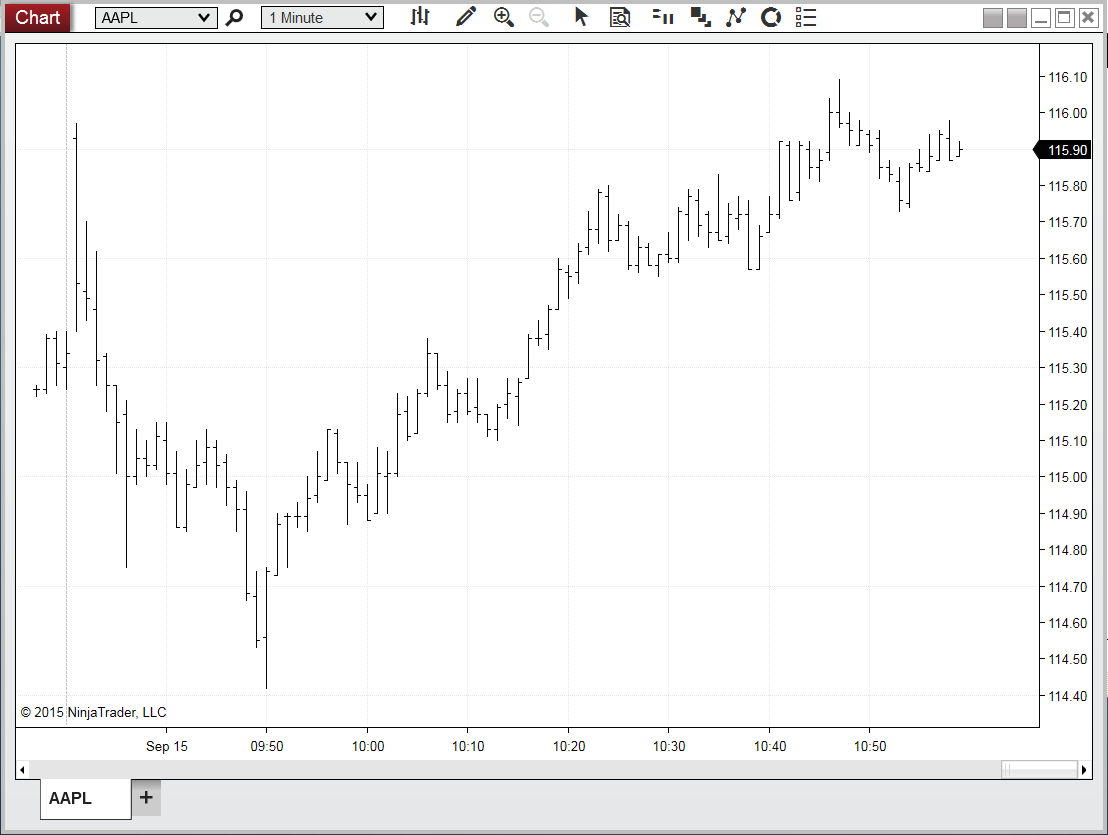
Task: Click the greyed zoom out icon
Action: 539,17
